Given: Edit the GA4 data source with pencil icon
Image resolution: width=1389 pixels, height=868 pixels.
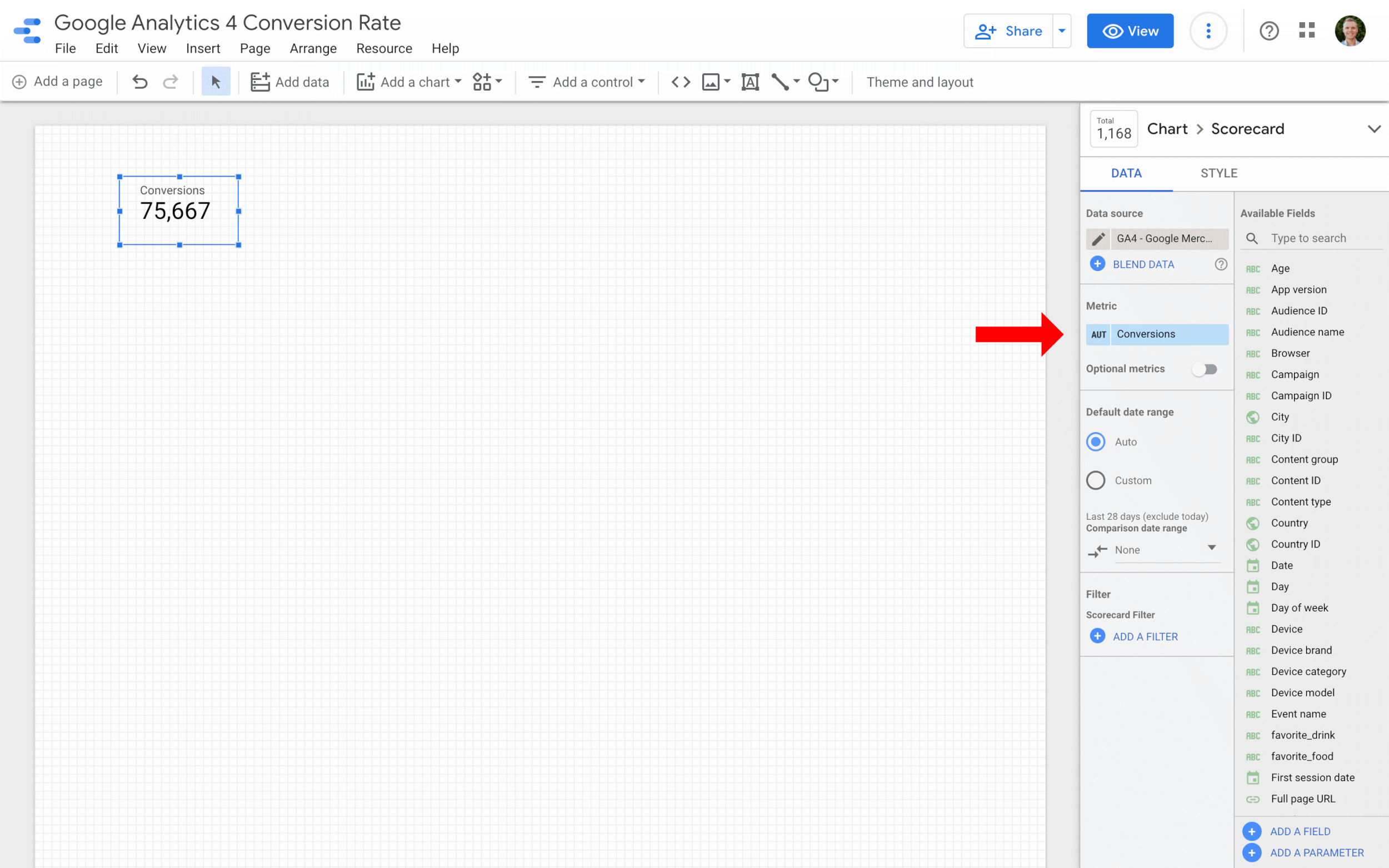Looking at the screenshot, I should [x=1098, y=239].
